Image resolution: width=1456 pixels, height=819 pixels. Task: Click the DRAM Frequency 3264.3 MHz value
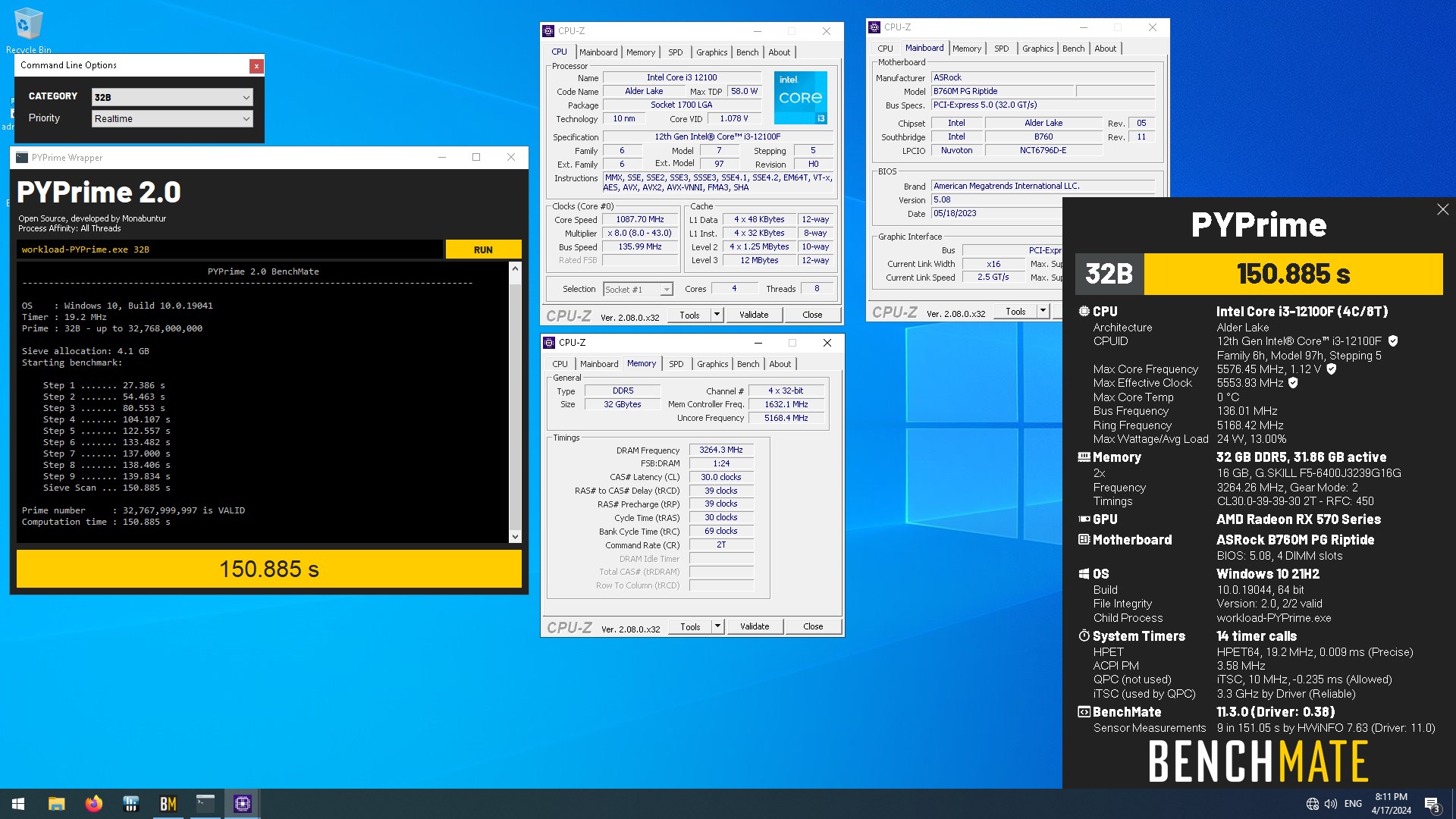721,450
